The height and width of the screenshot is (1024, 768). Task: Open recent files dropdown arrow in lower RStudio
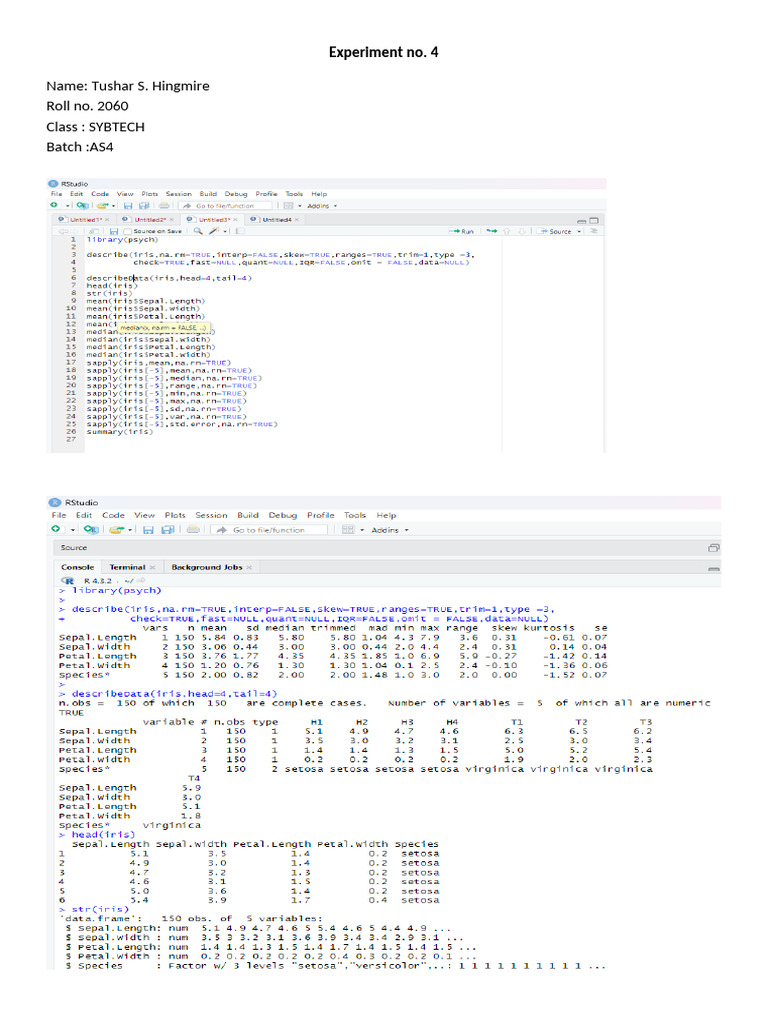[130, 530]
